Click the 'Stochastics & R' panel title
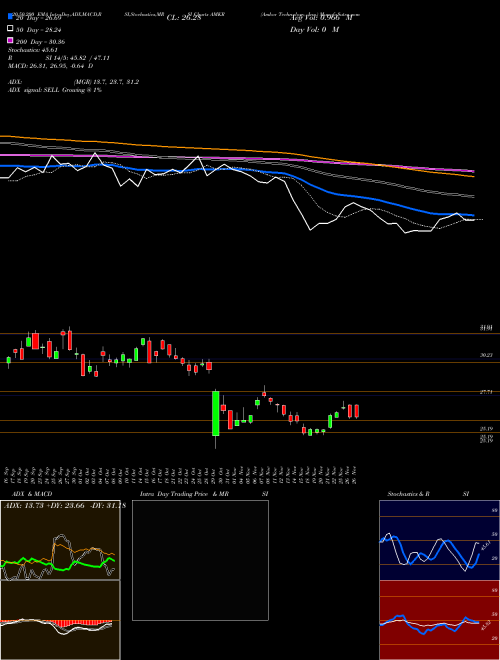 coord(408,494)
